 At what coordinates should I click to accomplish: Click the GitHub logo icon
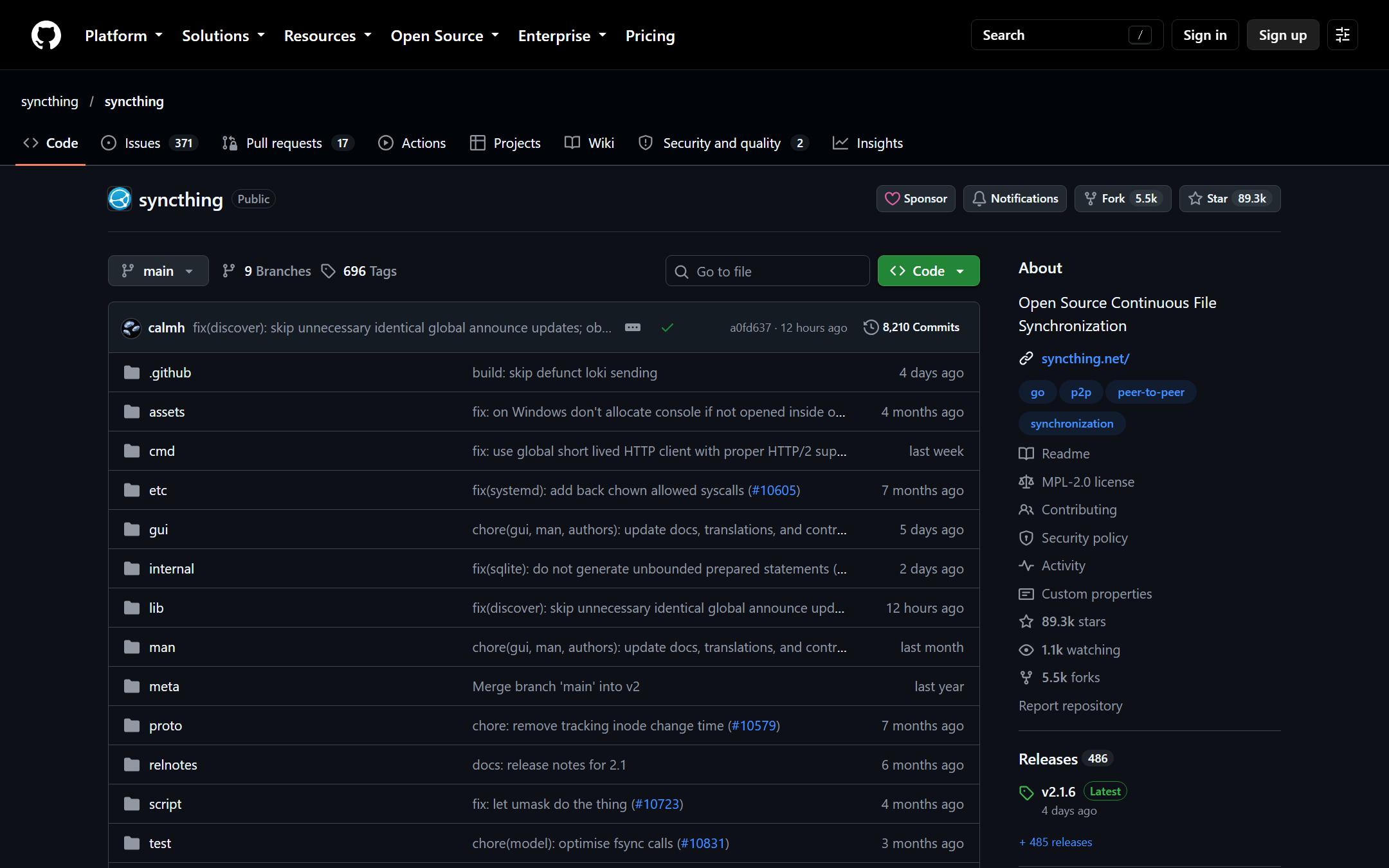46,35
